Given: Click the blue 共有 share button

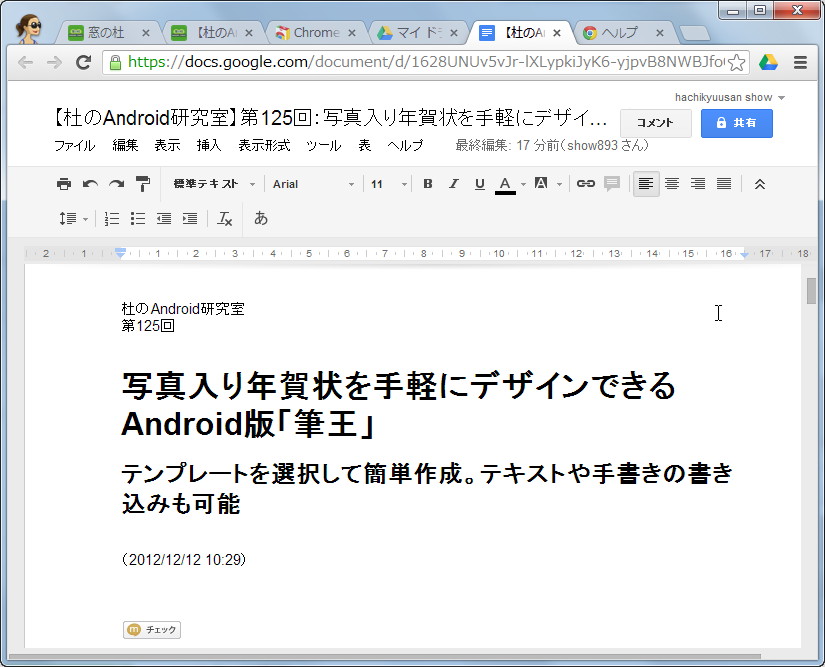Looking at the screenshot, I should [x=737, y=123].
